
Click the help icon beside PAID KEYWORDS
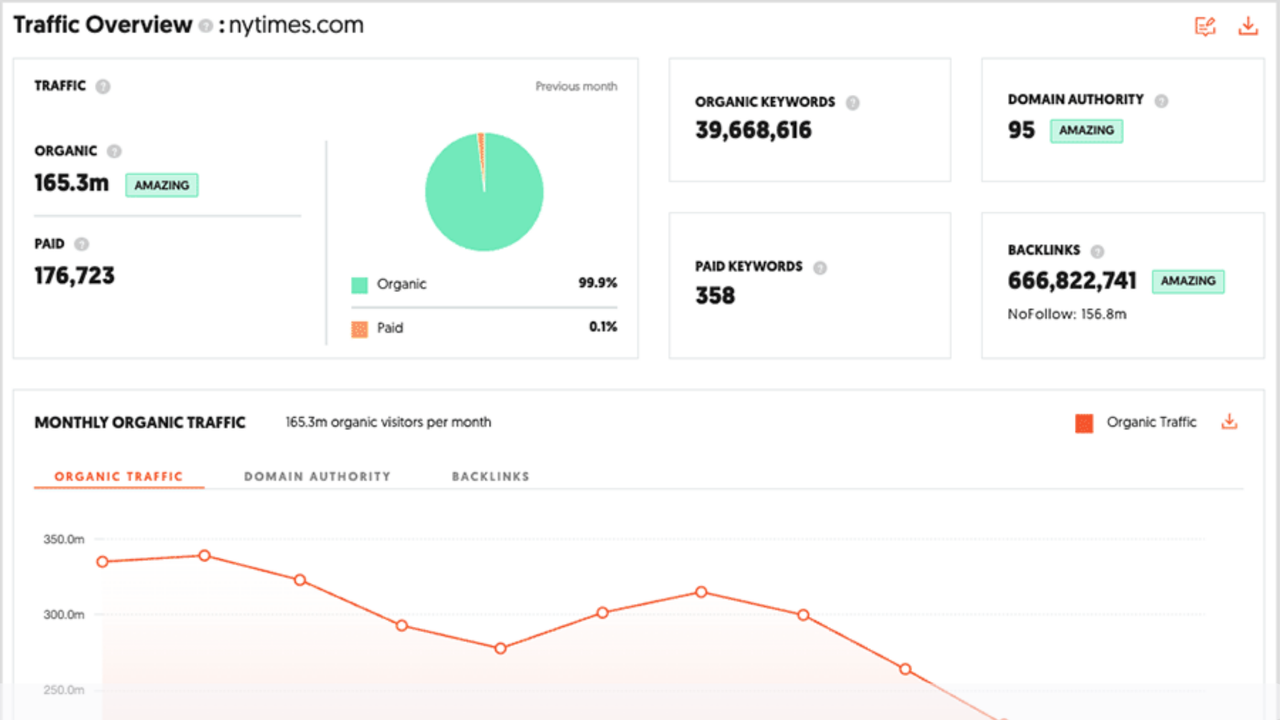[820, 267]
